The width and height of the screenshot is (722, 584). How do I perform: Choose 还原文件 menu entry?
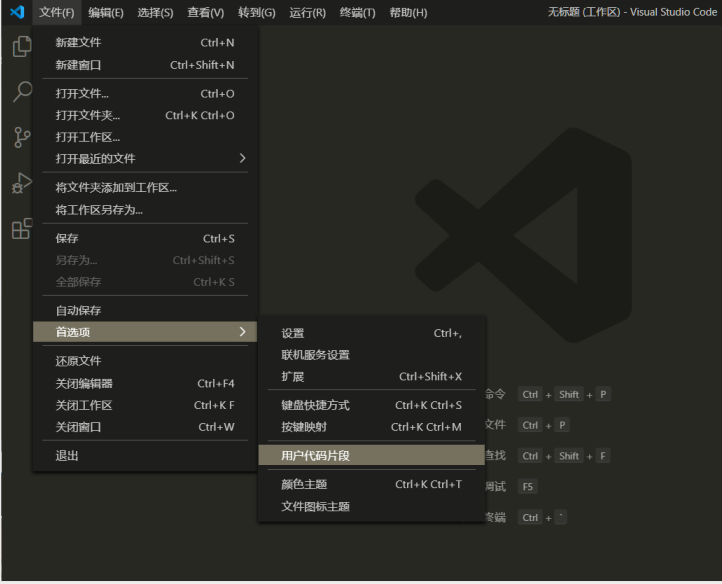(145, 361)
